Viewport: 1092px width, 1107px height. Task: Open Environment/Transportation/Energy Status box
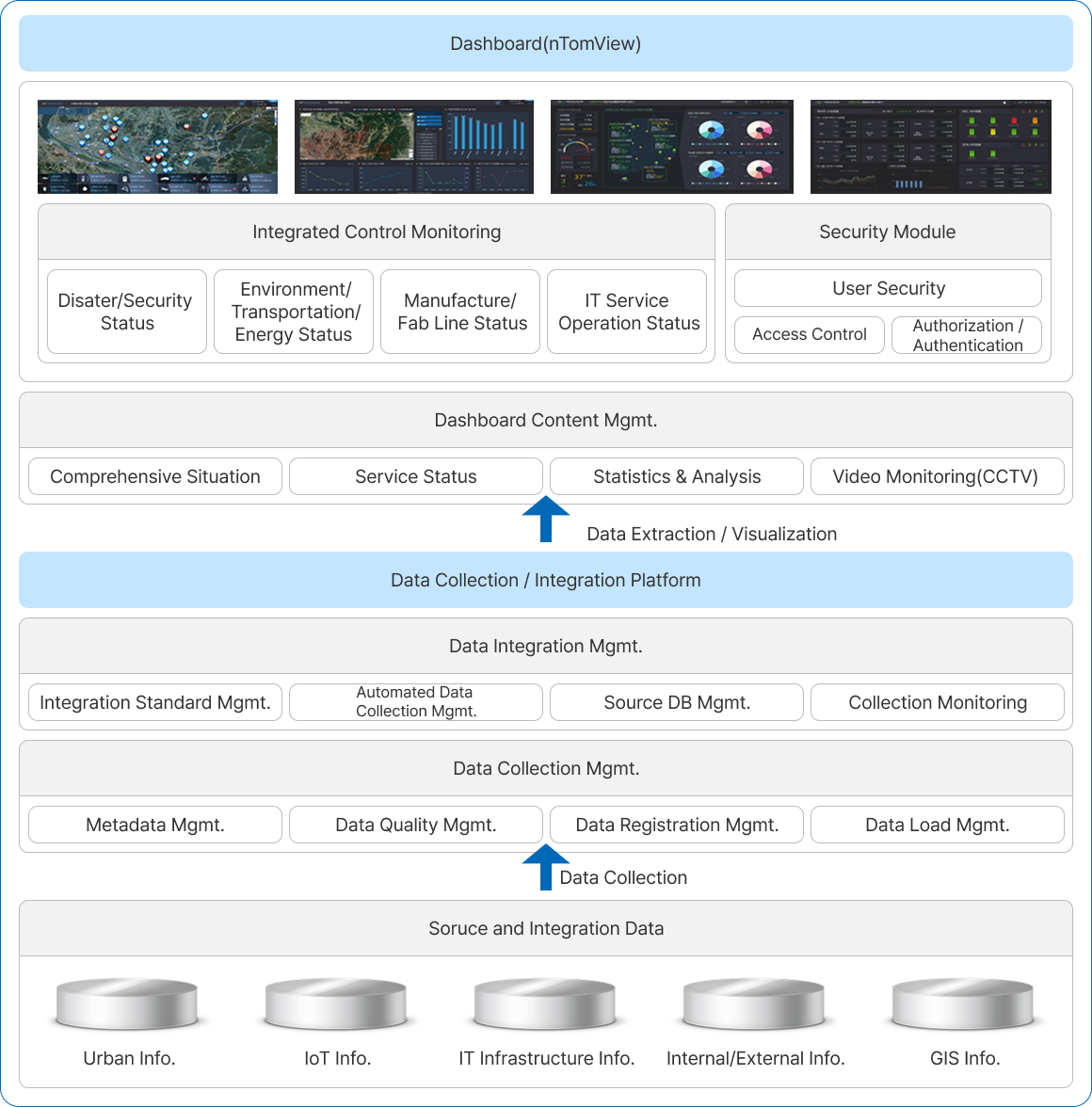(294, 312)
